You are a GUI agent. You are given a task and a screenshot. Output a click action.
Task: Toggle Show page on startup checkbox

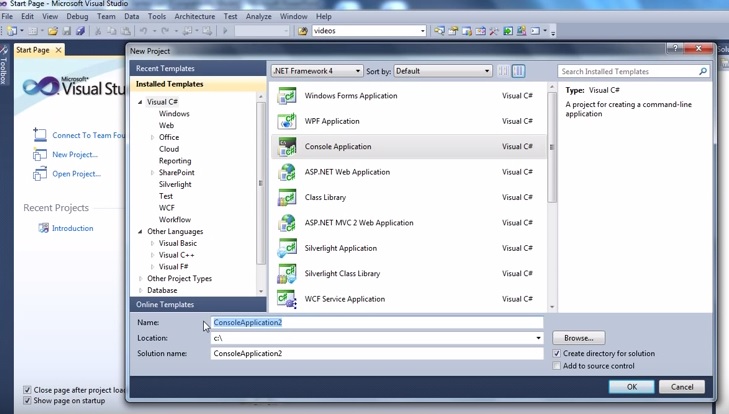coord(27,401)
